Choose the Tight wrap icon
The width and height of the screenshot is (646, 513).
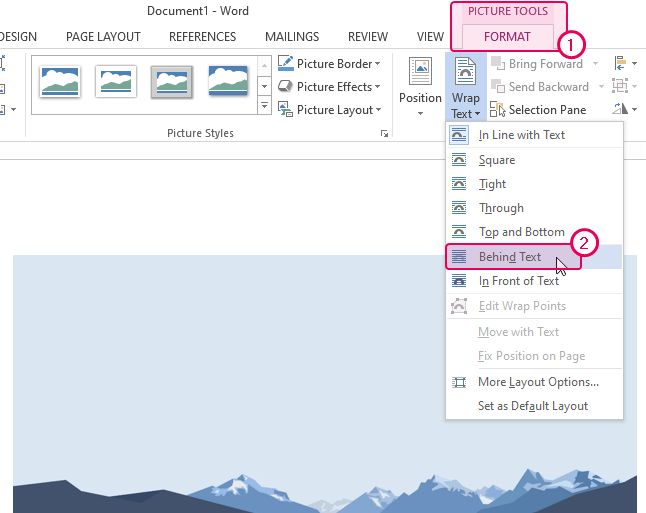click(459, 183)
